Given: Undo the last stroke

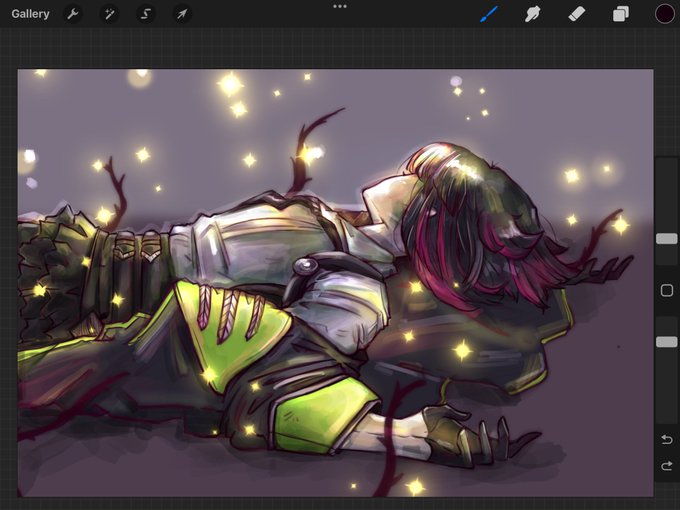Looking at the screenshot, I should [667, 440].
